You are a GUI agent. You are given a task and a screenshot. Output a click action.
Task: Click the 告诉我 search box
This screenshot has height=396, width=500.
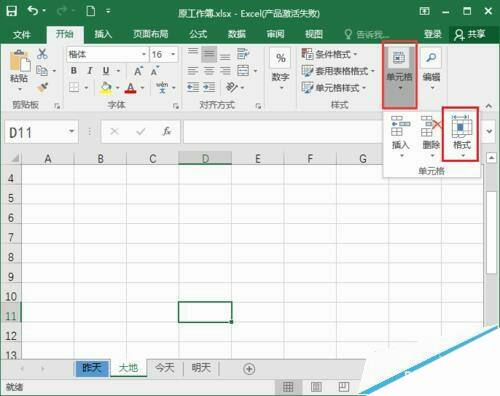(x=367, y=34)
